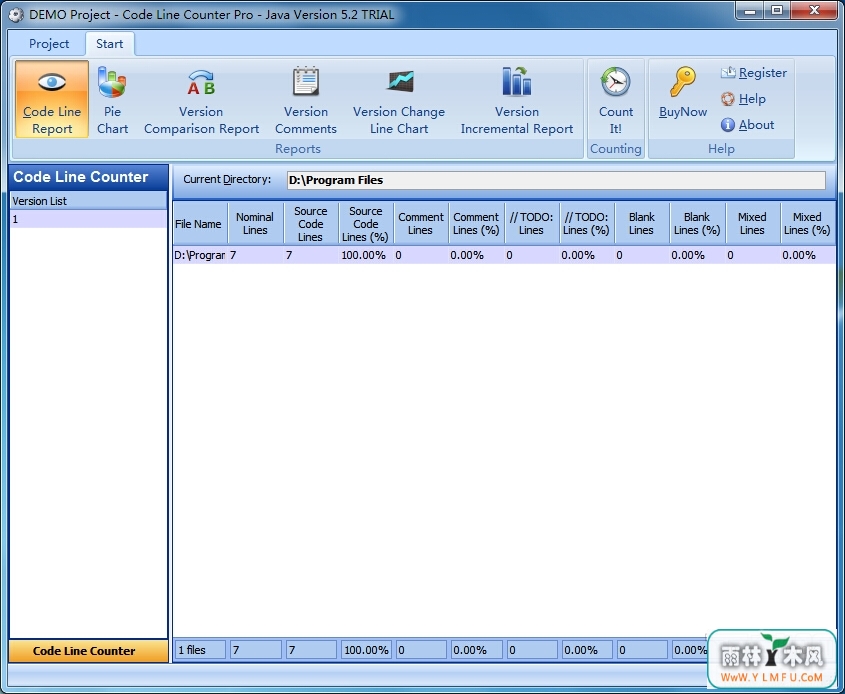Maximize the DEMO Project window

(x=777, y=10)
